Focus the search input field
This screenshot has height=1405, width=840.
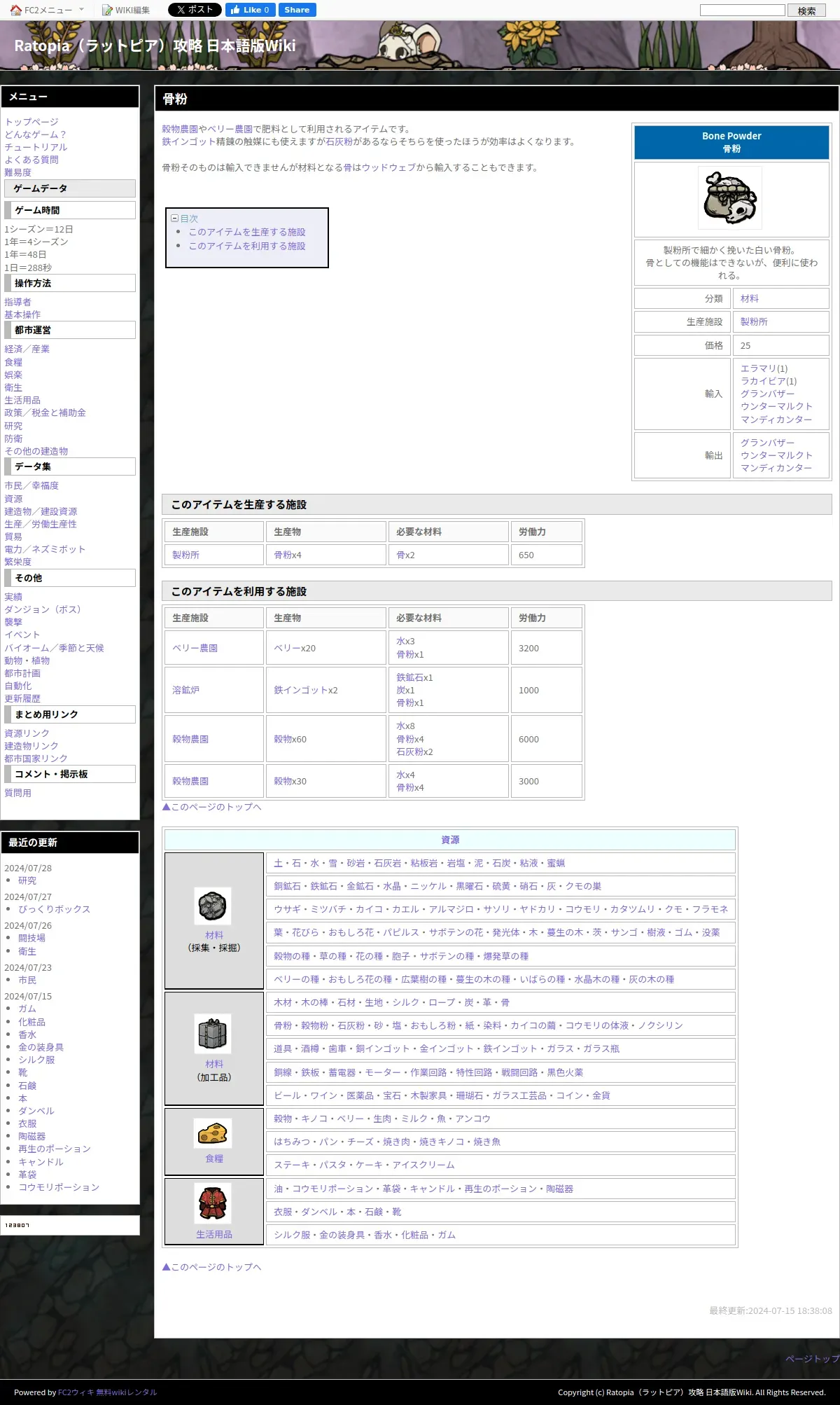coord(743,10)
